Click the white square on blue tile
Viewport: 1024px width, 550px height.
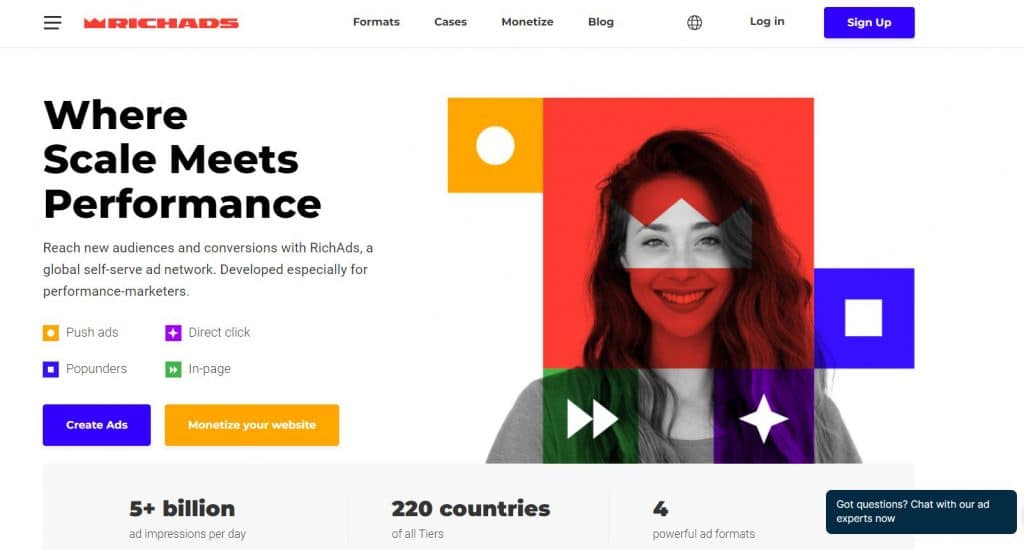coord(863,318)
